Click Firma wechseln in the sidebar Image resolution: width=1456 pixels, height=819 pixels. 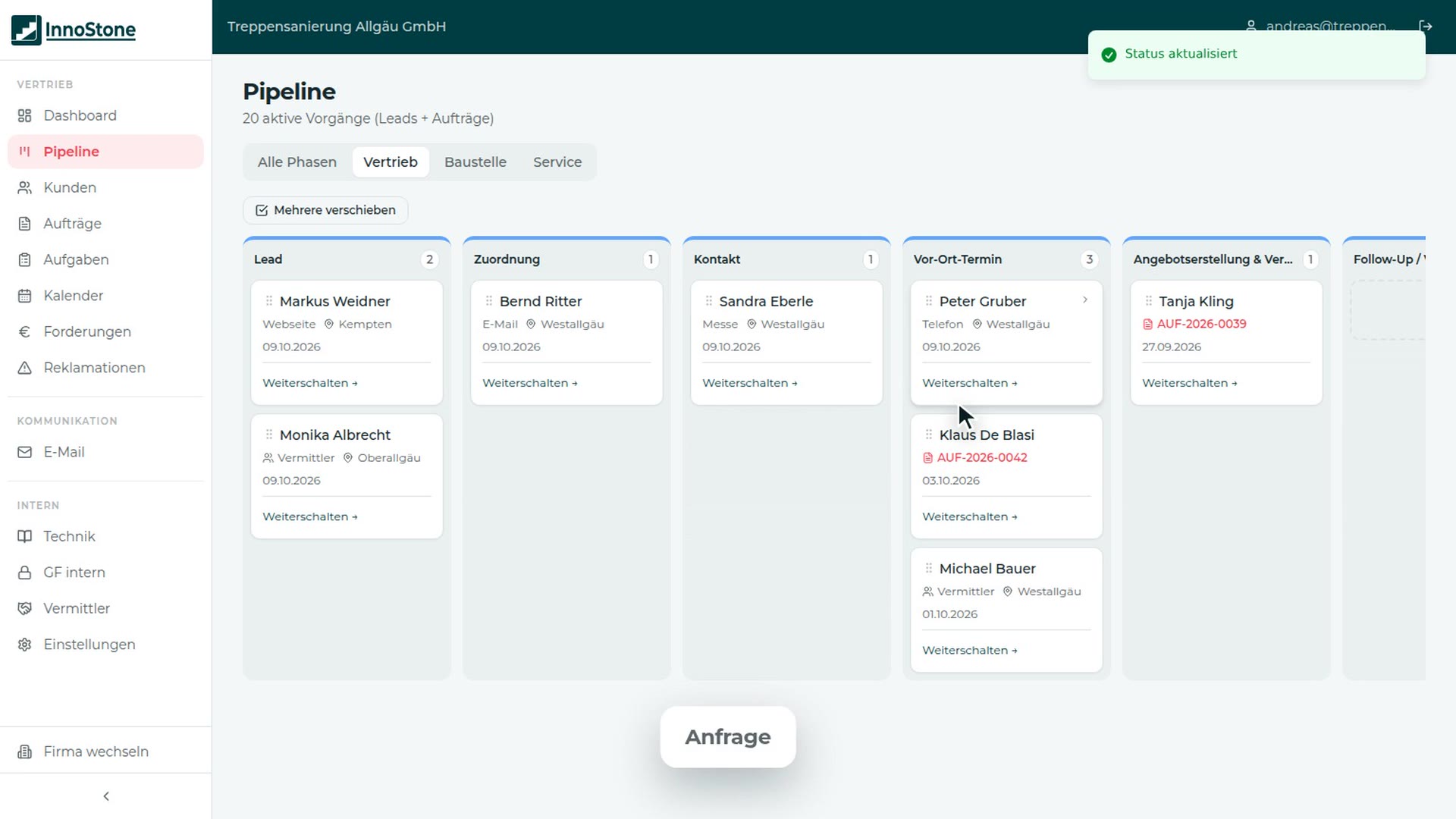(105, 752)
